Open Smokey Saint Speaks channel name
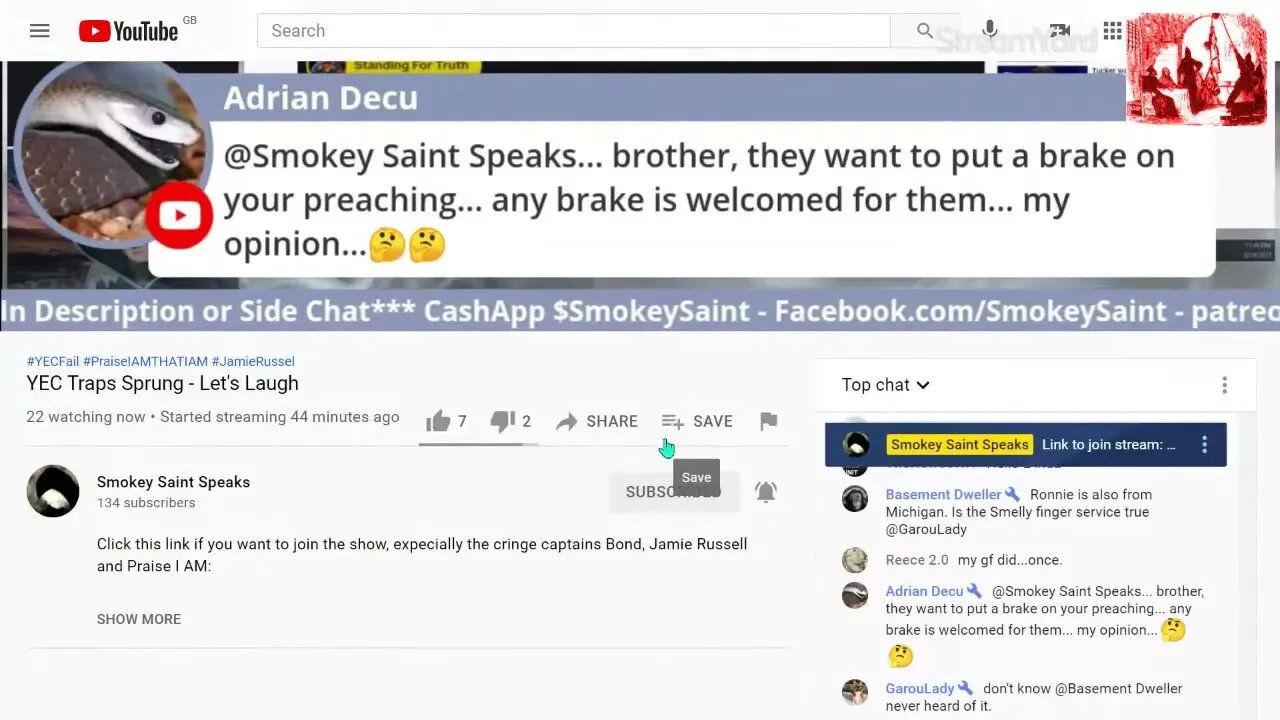The width and height of the screenshot is (1280, 720). pos(173,482)
